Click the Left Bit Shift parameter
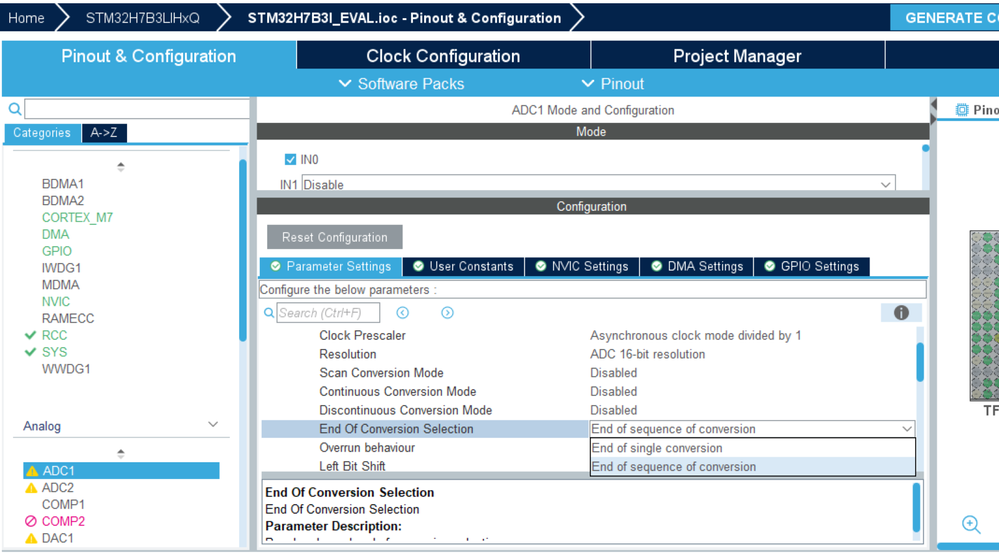Viewport: 999px width, 557px height. [x=352, y=466]
